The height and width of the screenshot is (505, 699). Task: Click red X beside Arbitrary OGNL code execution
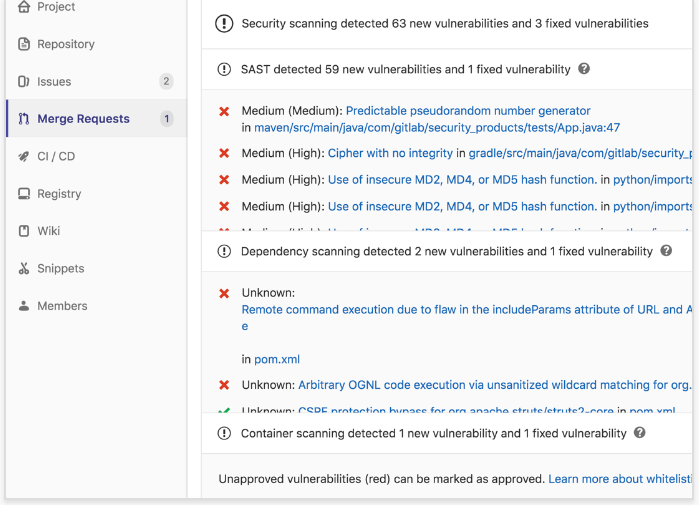(x=224, y=385)
